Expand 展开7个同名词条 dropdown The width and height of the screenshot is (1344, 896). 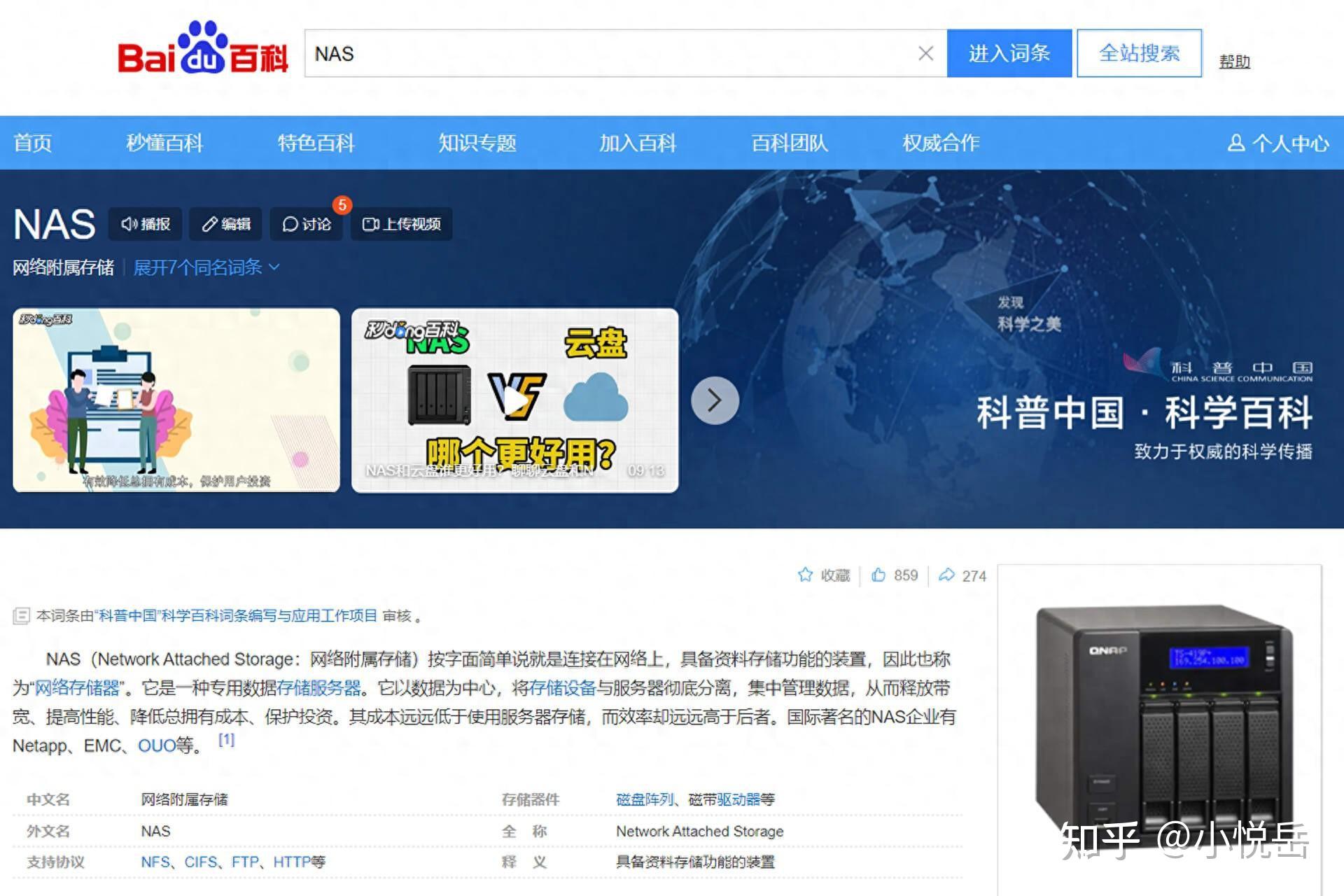(x=206, y=267)
